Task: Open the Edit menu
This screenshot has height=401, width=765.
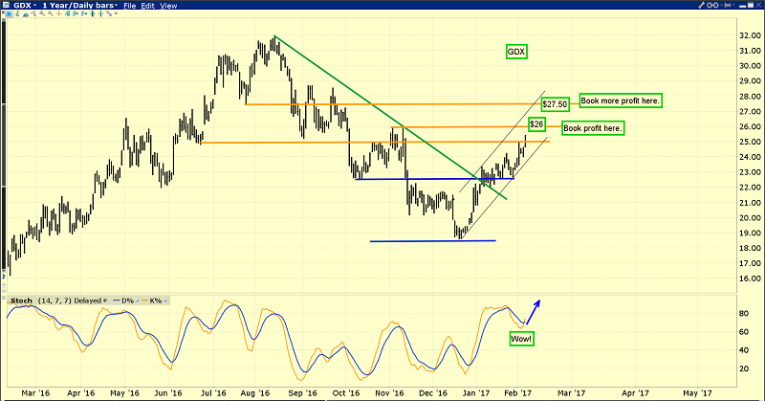Action: pos(147,6)
